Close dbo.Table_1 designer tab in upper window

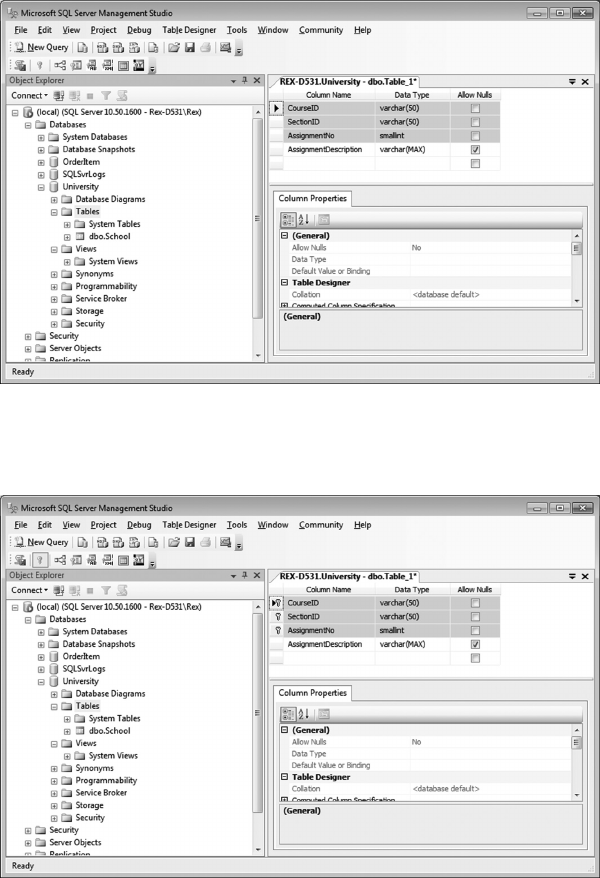(585, 82)
